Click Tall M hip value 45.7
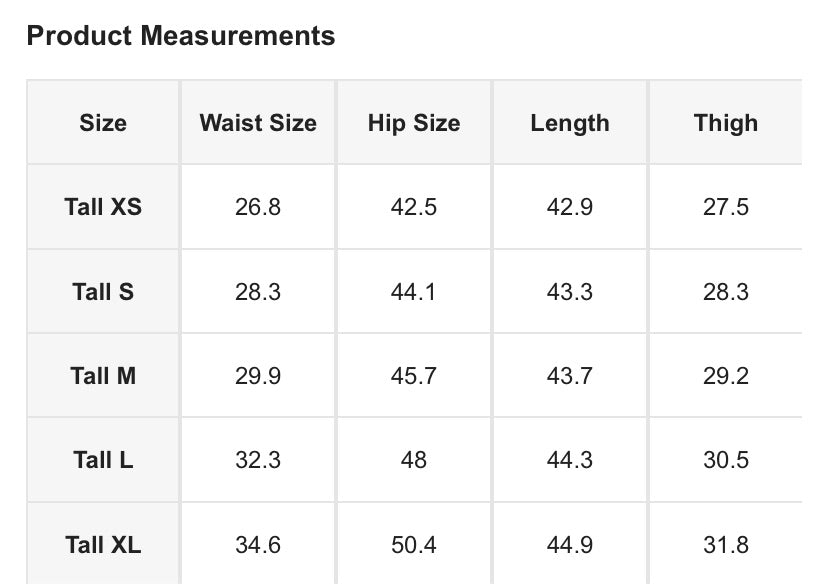 pyautogui.click(x=414, y=376)
